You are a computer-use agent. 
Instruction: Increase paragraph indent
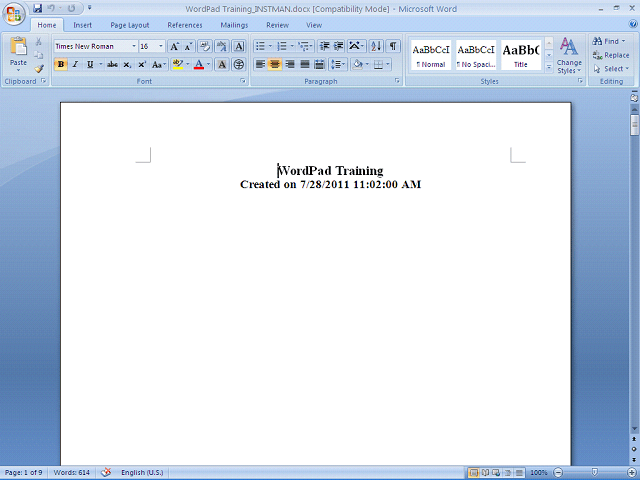[x=338, y=47]
